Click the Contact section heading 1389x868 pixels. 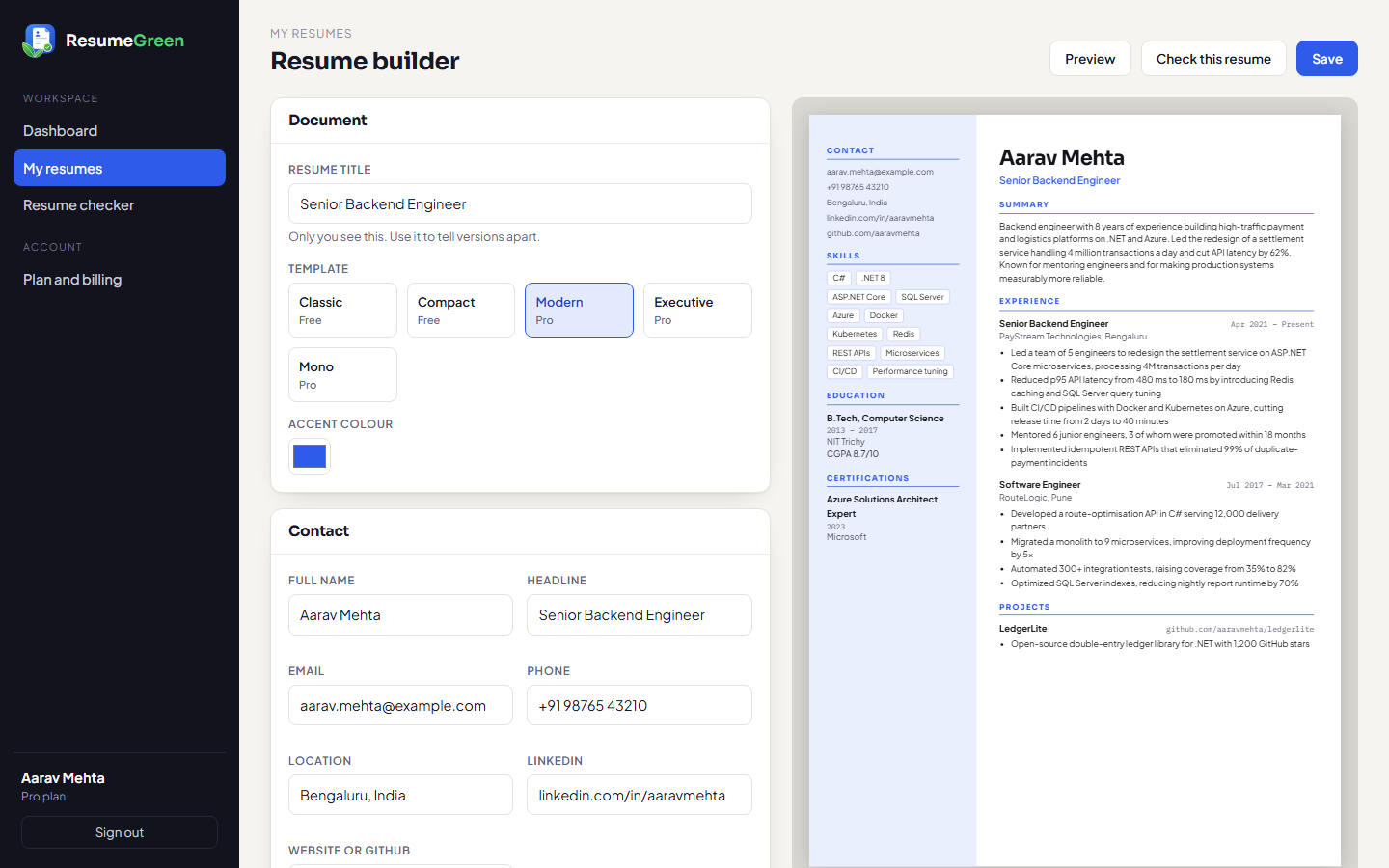click(318, 531)
